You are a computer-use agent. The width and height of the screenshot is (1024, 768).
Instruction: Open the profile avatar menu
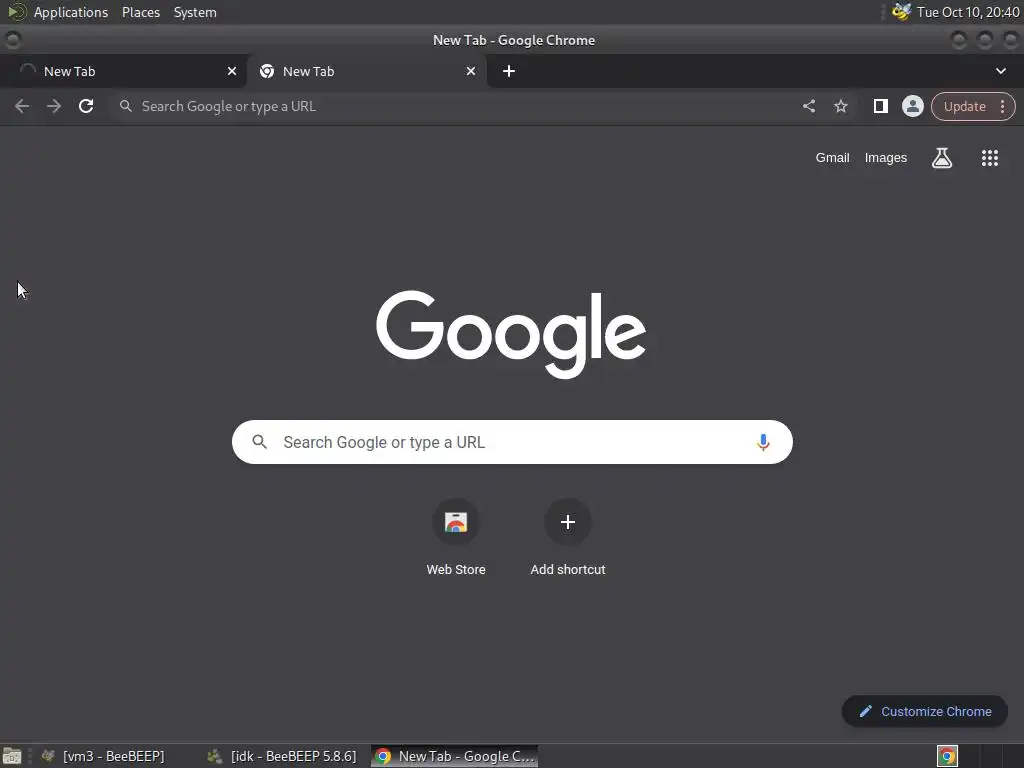[912, 106]
